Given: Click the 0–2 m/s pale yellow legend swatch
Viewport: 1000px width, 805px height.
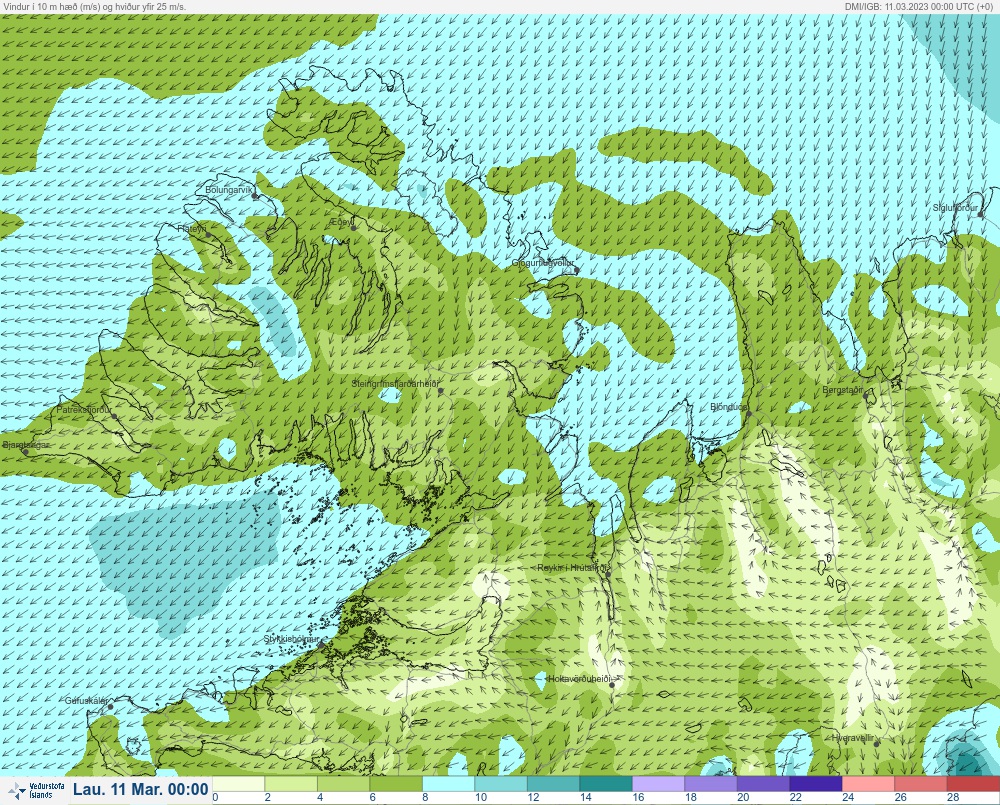Looking at the screenshot, I should click(x=239, y=783).
